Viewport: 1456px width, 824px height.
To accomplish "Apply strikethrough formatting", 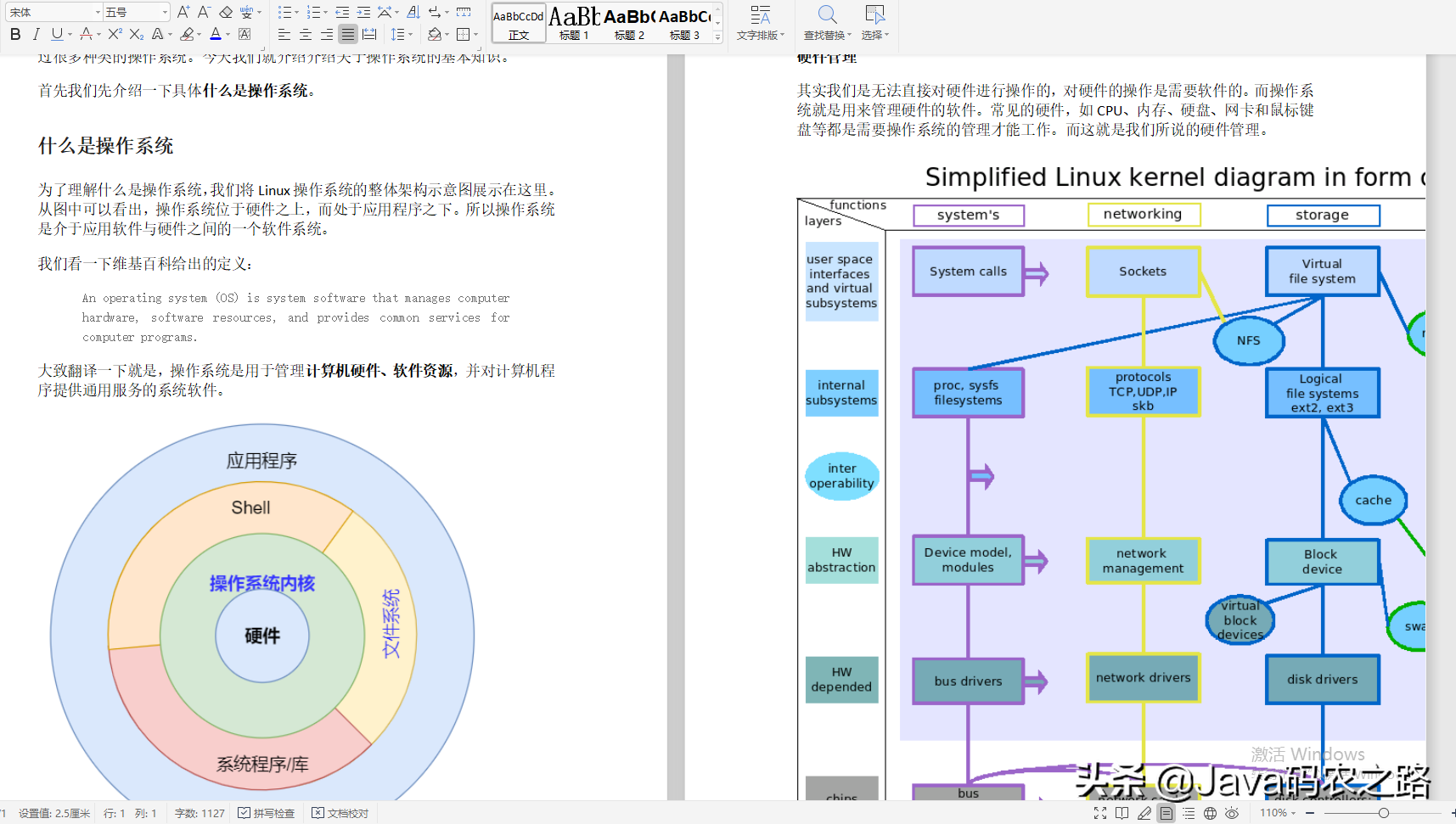I will tap(86, 35).
